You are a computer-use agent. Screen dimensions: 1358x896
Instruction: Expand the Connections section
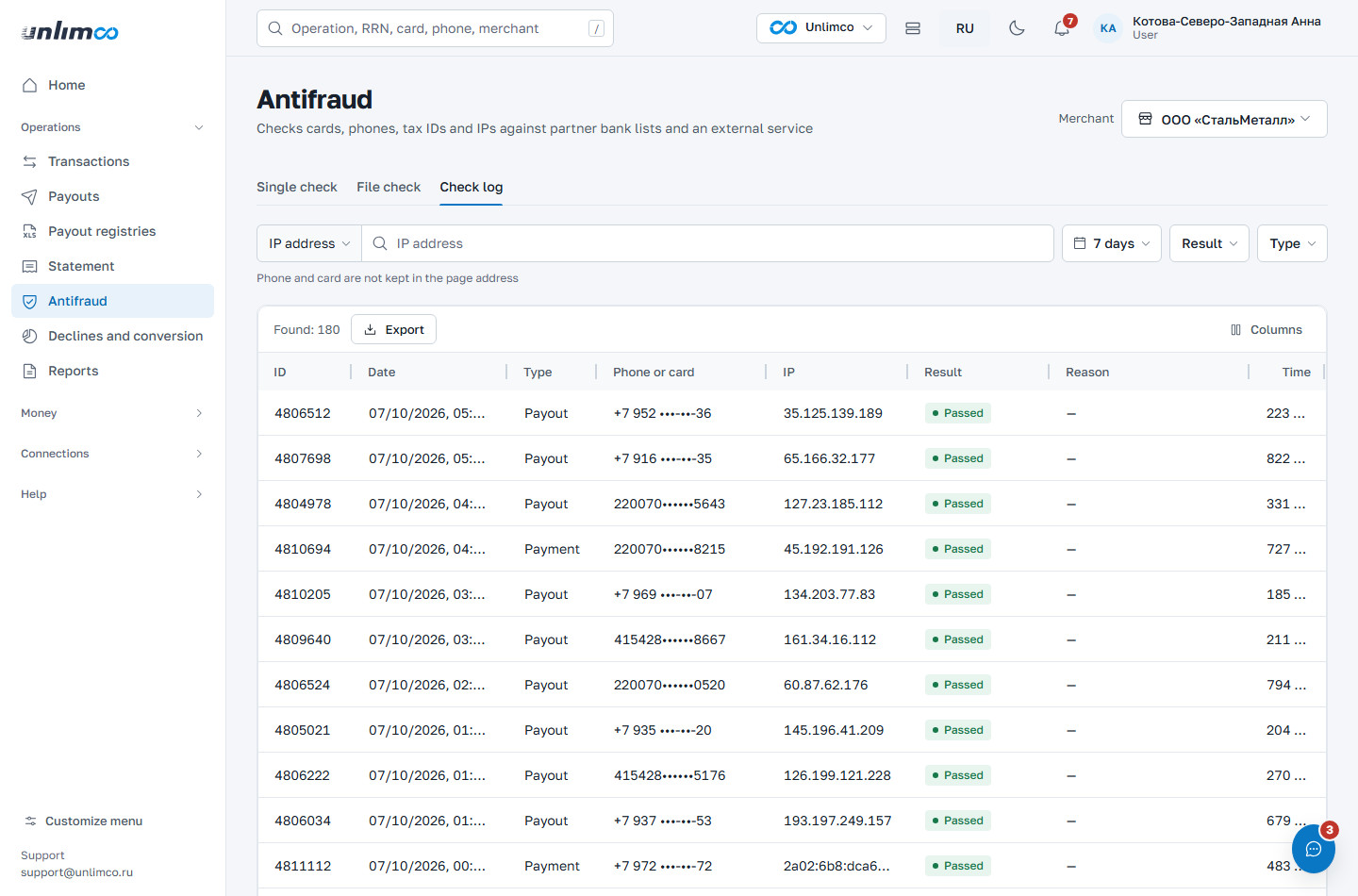click(112, 454)
